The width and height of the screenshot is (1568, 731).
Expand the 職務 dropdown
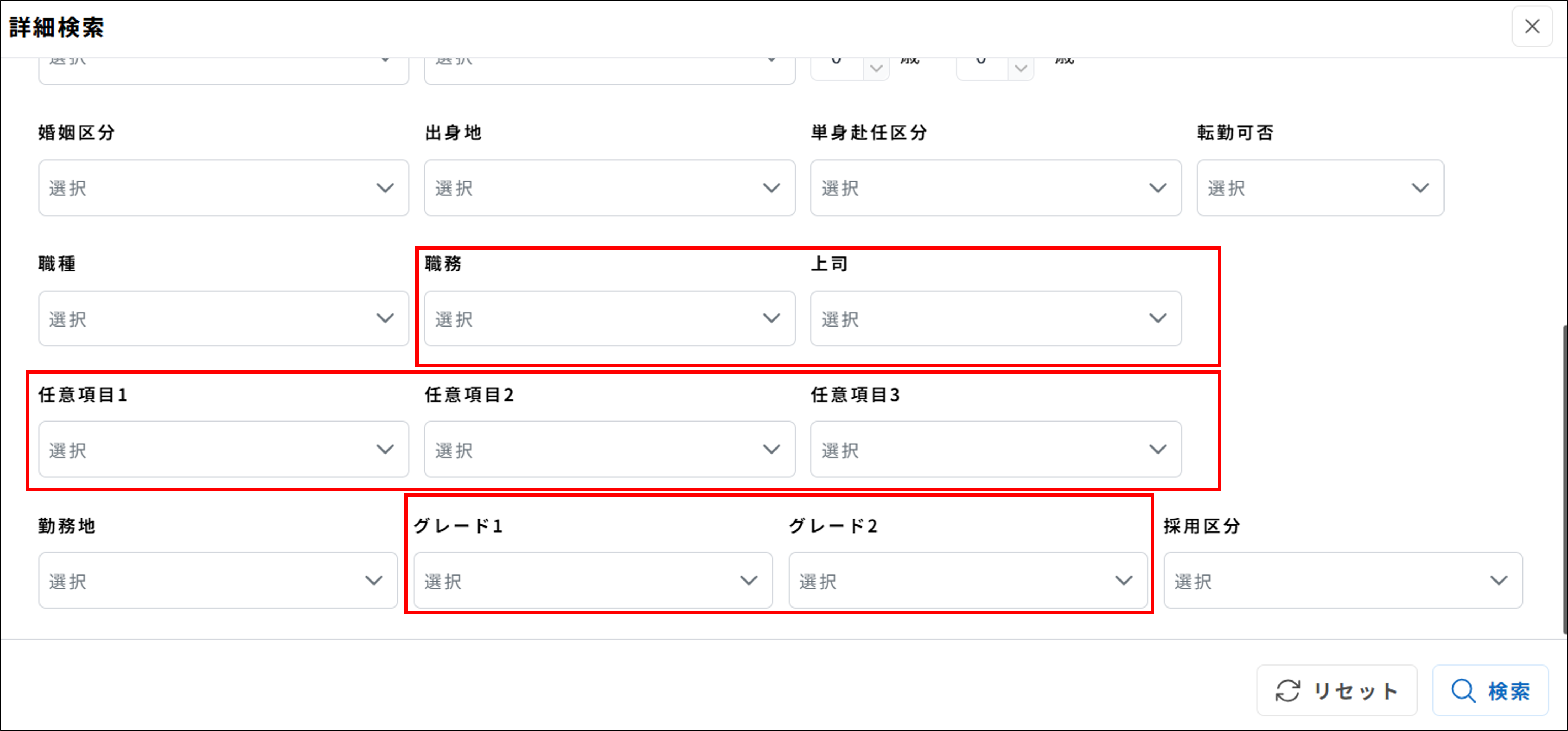point(609,318)
